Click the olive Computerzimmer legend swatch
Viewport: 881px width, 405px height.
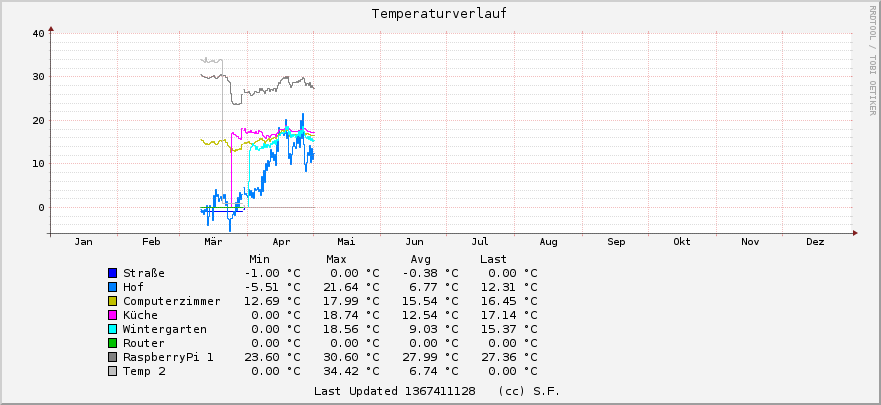click(x=113, y=301)
